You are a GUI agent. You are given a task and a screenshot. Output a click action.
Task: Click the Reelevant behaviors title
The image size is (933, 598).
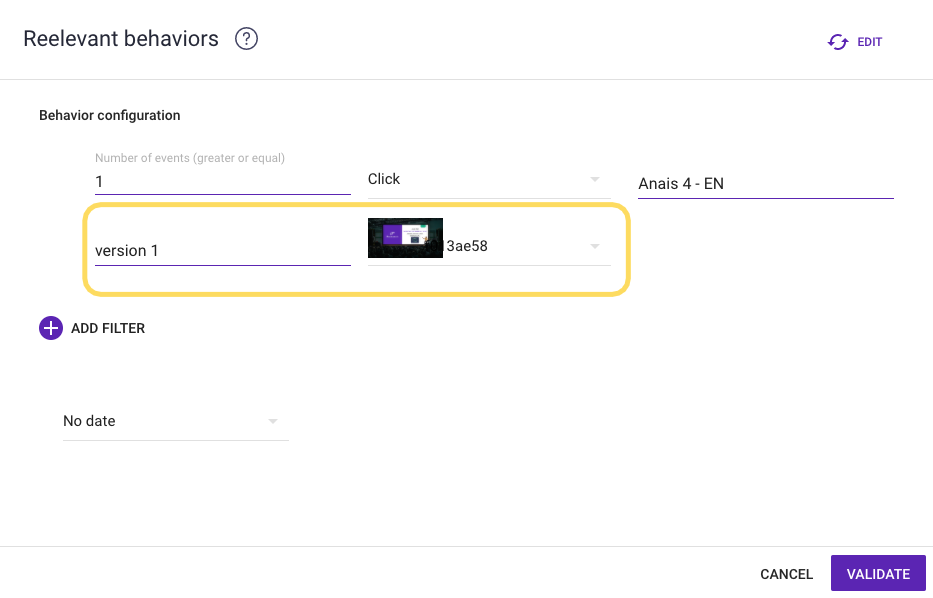point(121,39)
